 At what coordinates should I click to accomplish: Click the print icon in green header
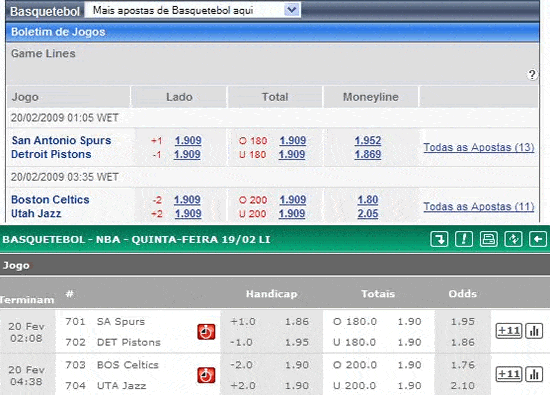click(x=489, y=239)
